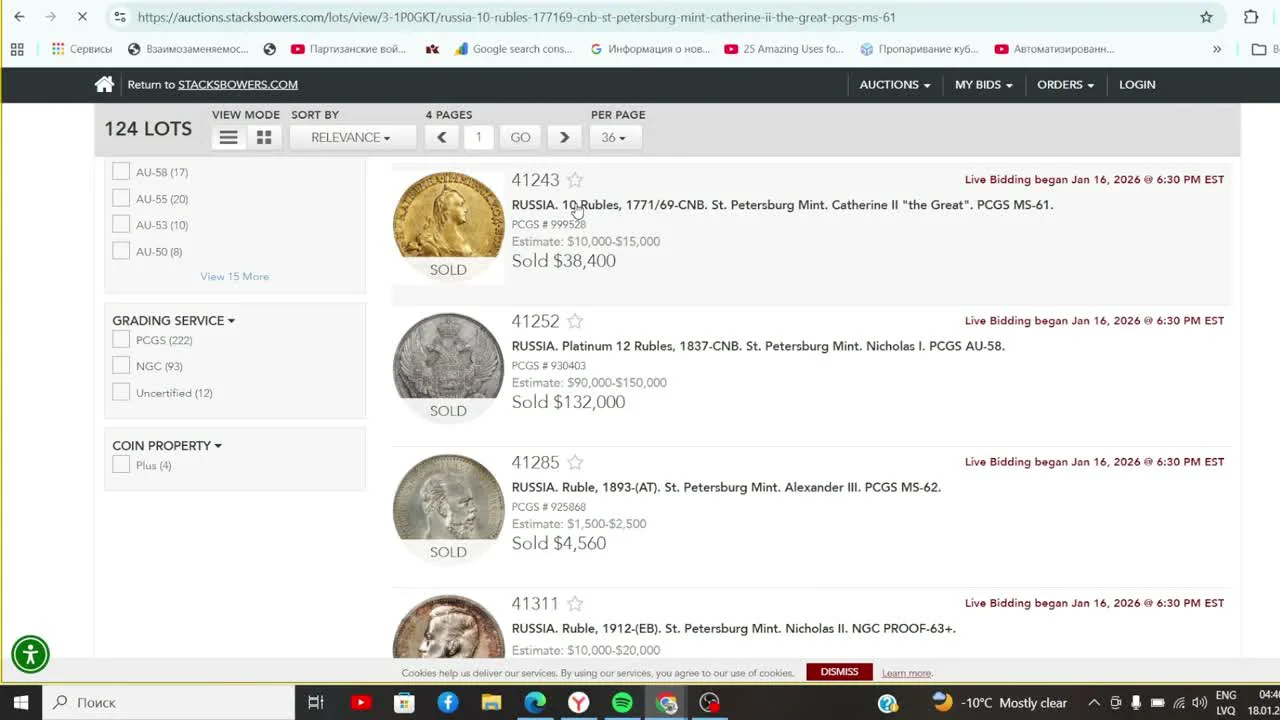Switch to grid view mode

tap(264, 138)
